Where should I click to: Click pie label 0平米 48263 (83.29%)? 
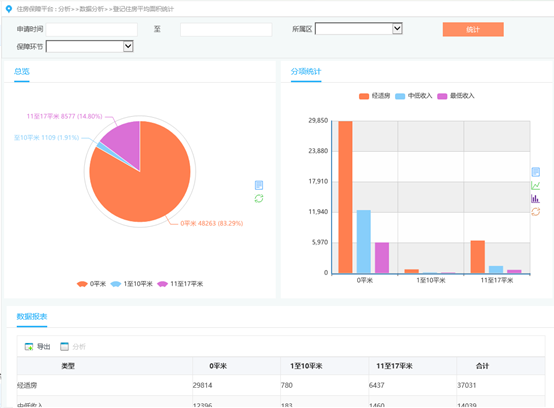point(212,223)
